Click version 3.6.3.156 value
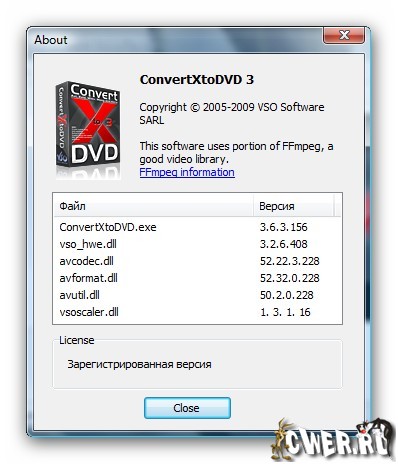Image resolution: width=398 pixels, height=464 pixels. click(284, 227)
